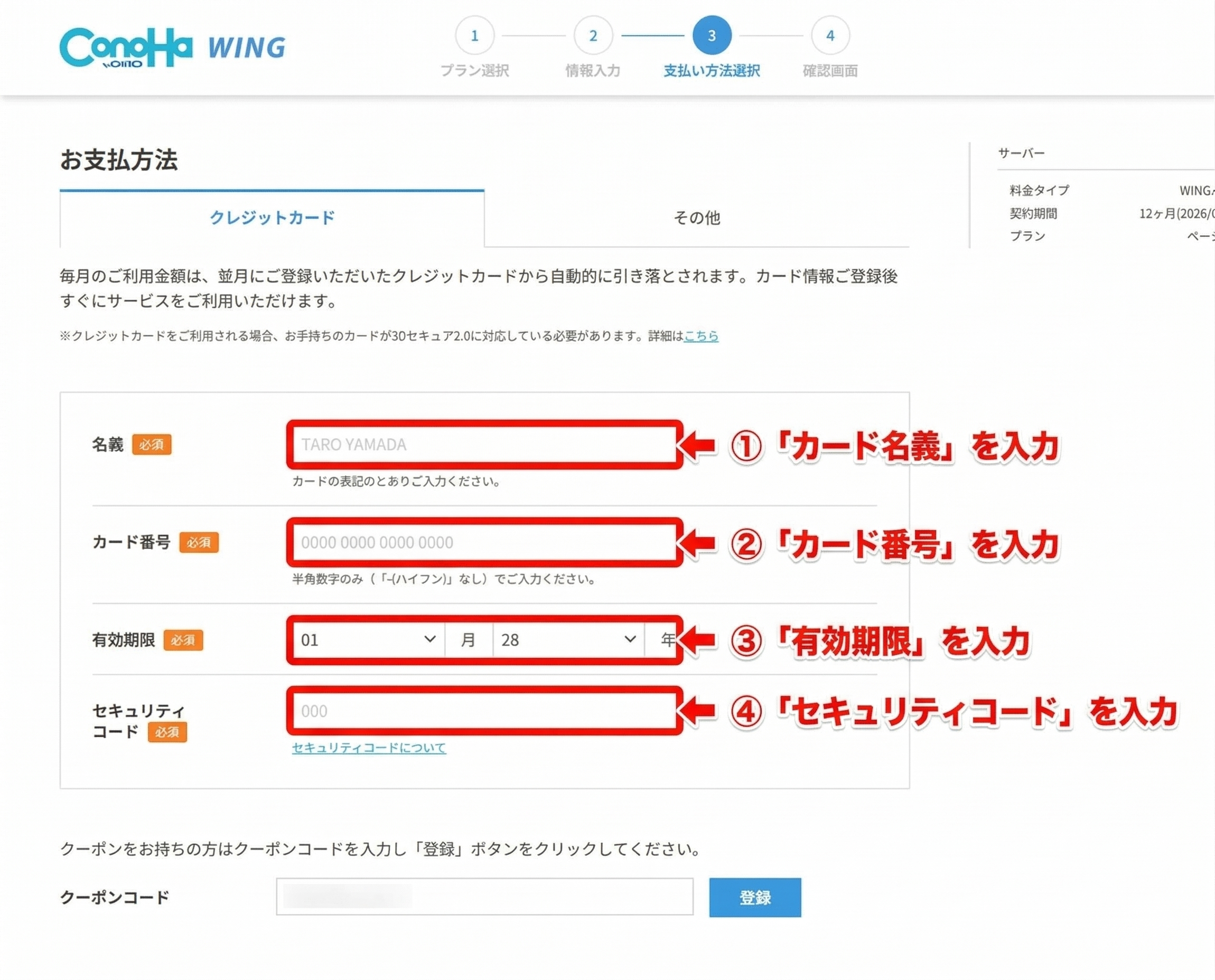Open the セキュリティコードについて link

click(369, 748)
